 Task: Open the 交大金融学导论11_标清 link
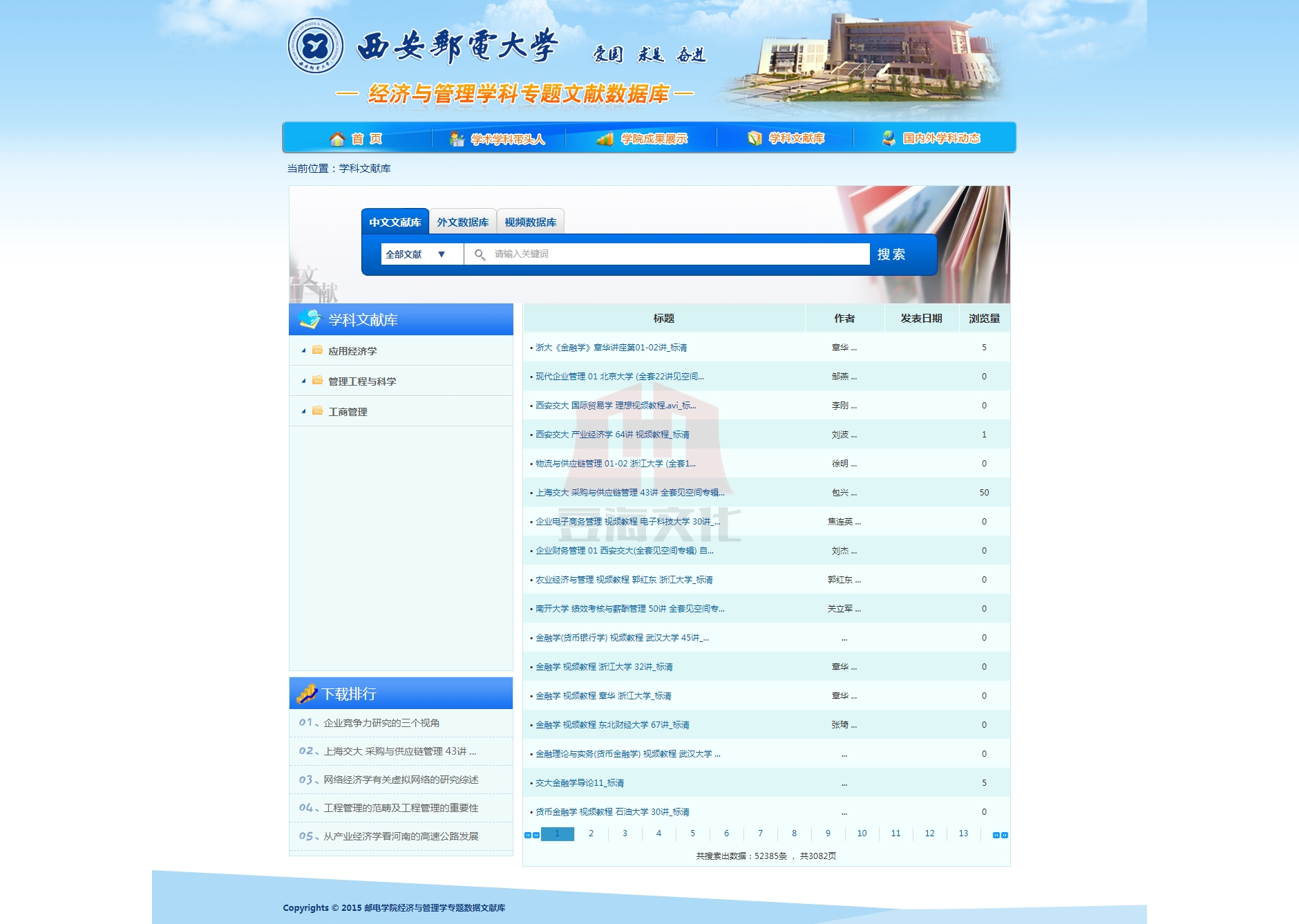[580, 783]
